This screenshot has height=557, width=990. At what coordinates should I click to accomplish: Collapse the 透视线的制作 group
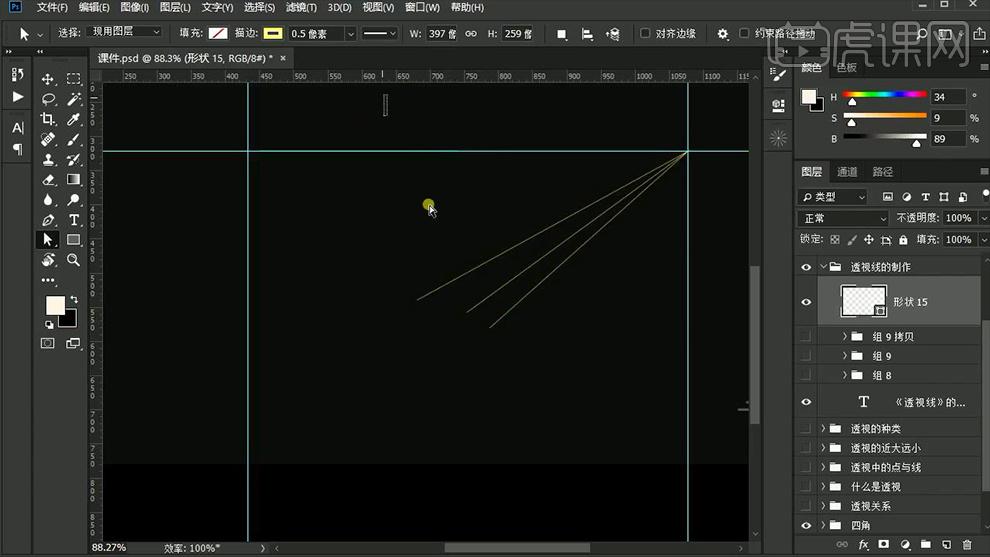pos(823,267)
